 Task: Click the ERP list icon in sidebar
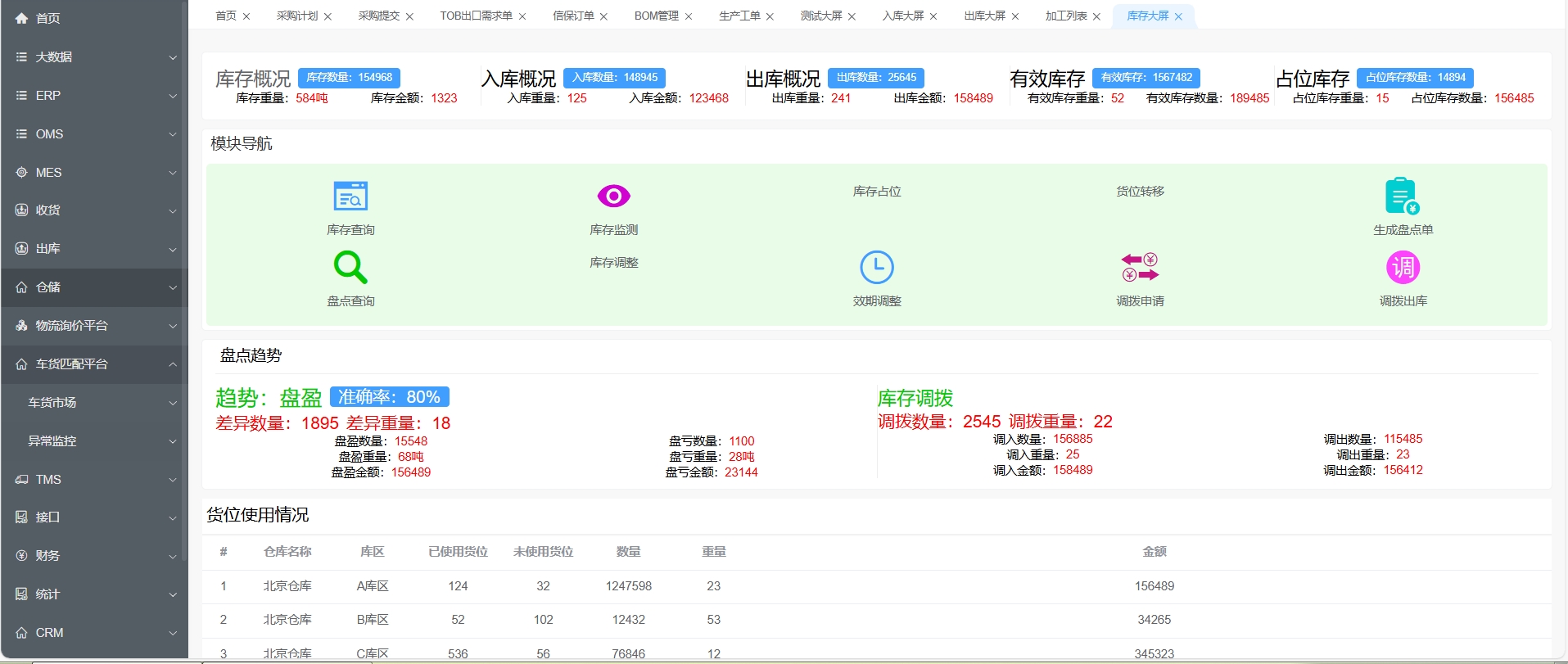pos(21,95)
